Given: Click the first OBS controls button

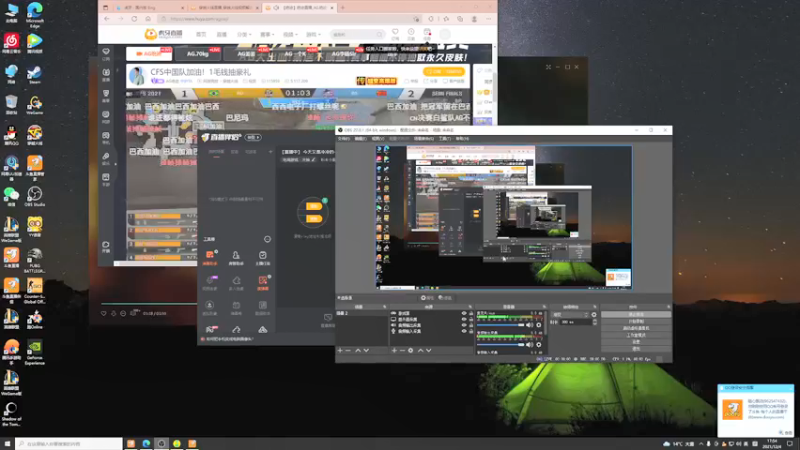Looking at the screenshot, I should (x=636, y=314).
